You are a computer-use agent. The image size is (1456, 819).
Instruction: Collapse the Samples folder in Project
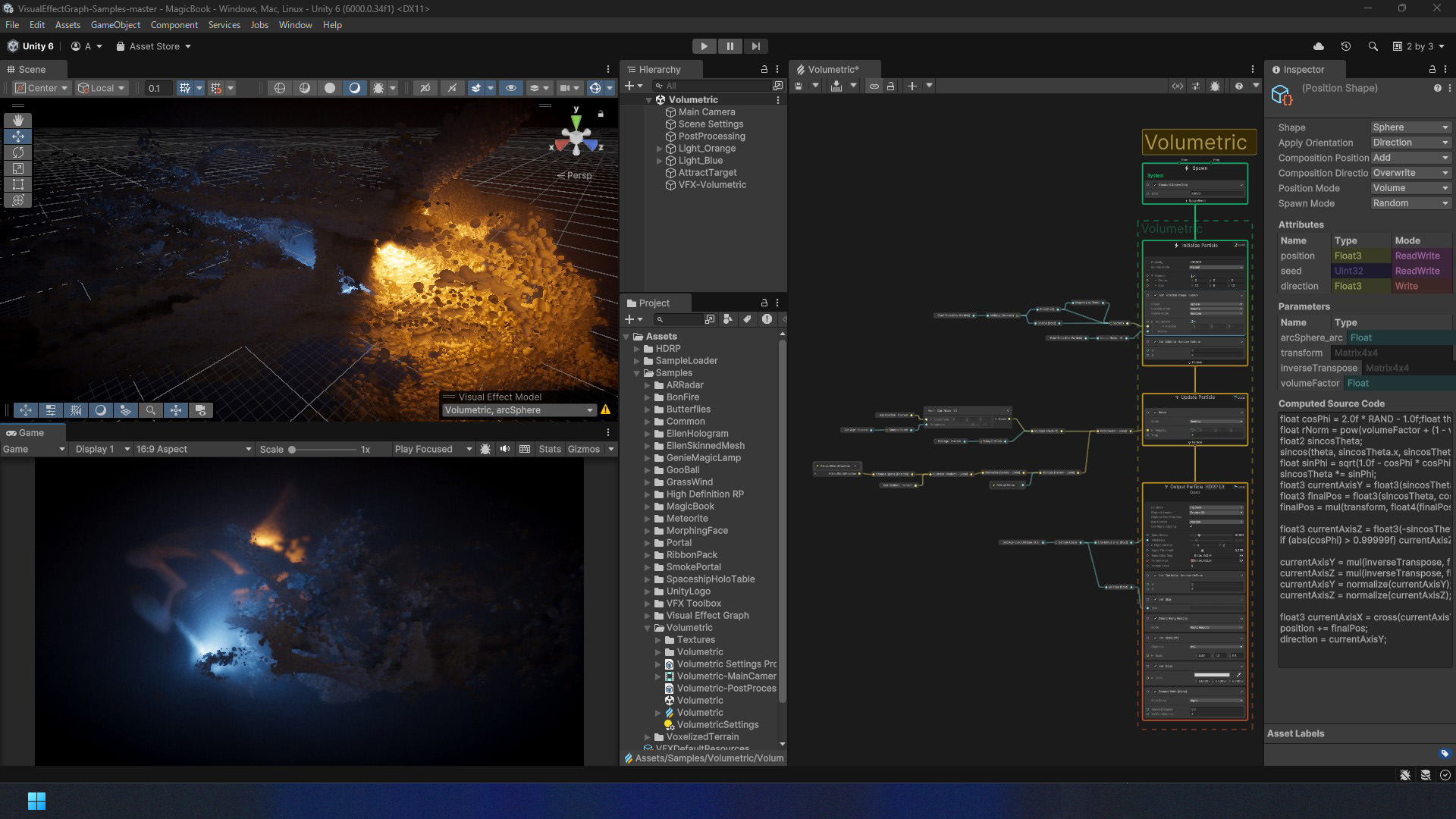pos(637,374)
